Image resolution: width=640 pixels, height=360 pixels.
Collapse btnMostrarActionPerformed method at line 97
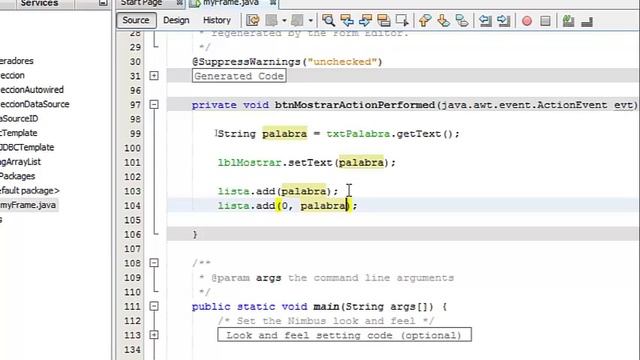click(154, 104)
